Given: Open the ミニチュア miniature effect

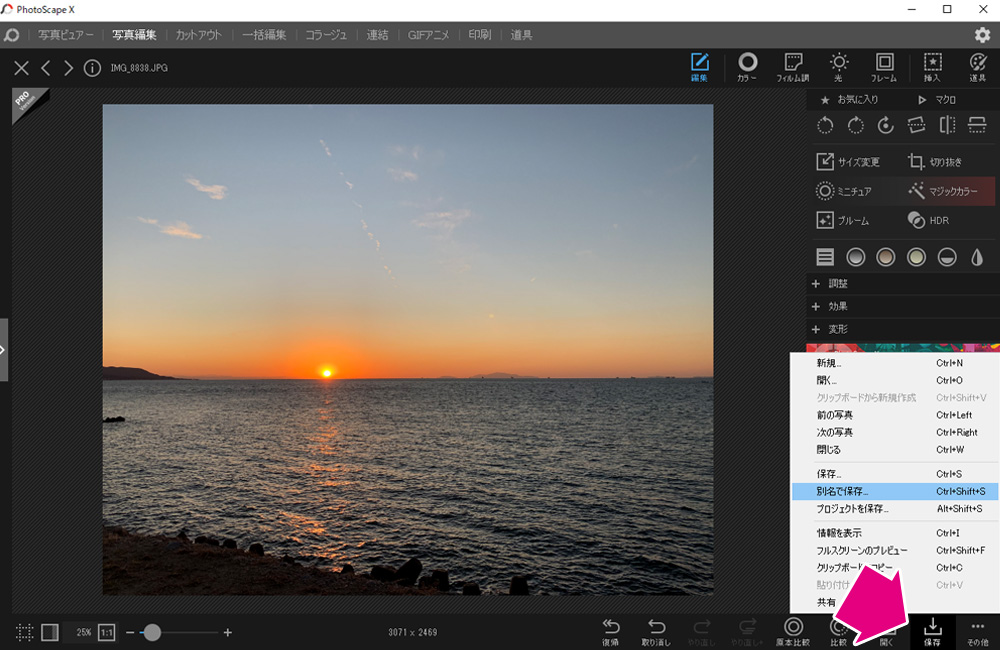Looking at the screenshot, I should [844, 191].
